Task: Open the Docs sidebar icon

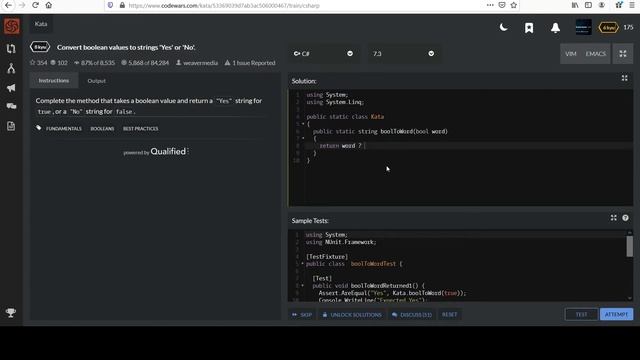Action: 11,126
